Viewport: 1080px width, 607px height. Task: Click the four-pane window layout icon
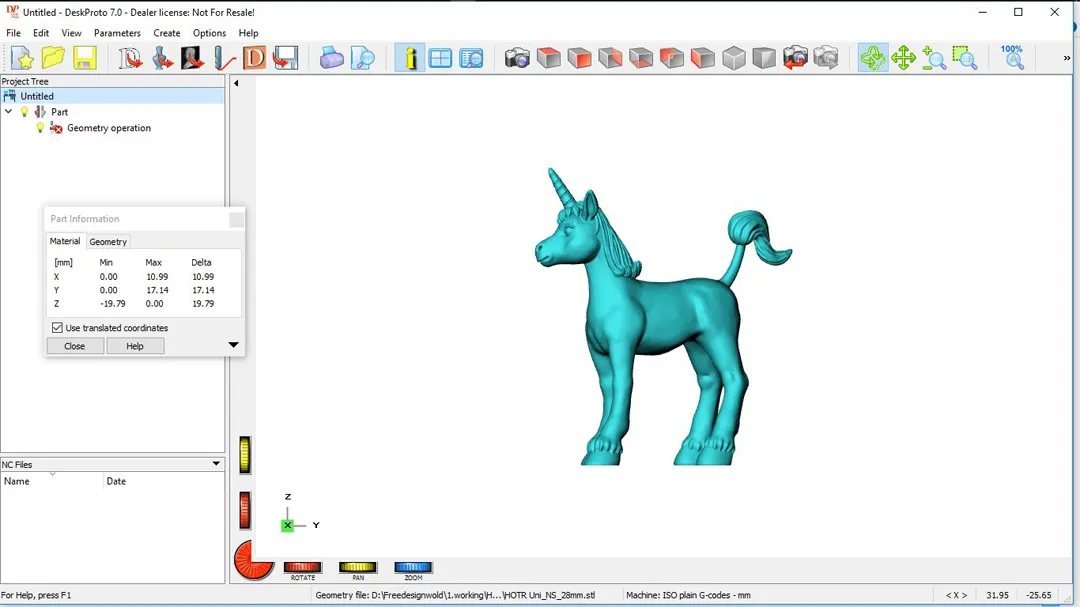click(x=440, y=58)
